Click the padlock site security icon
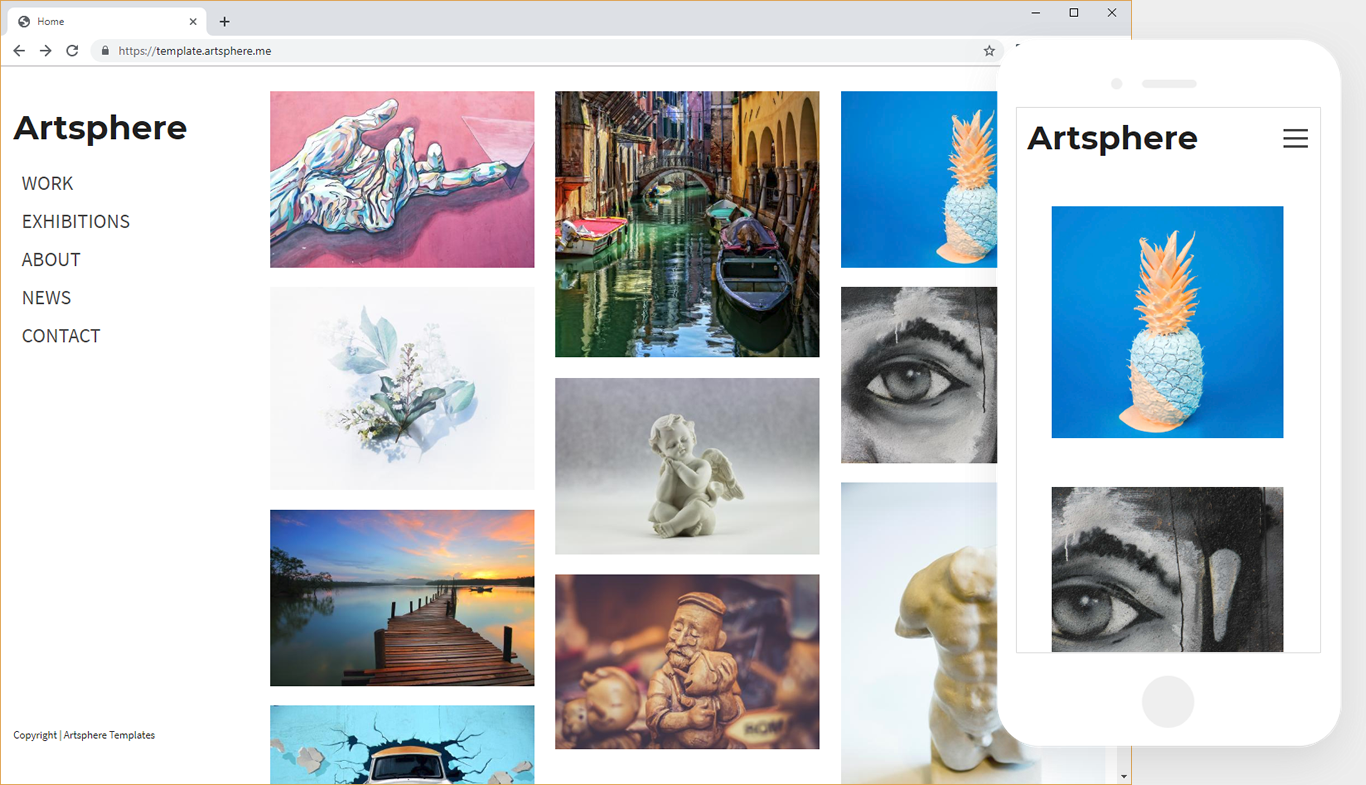The width and height of the screenshot is (1366, 785). point(104,51)
